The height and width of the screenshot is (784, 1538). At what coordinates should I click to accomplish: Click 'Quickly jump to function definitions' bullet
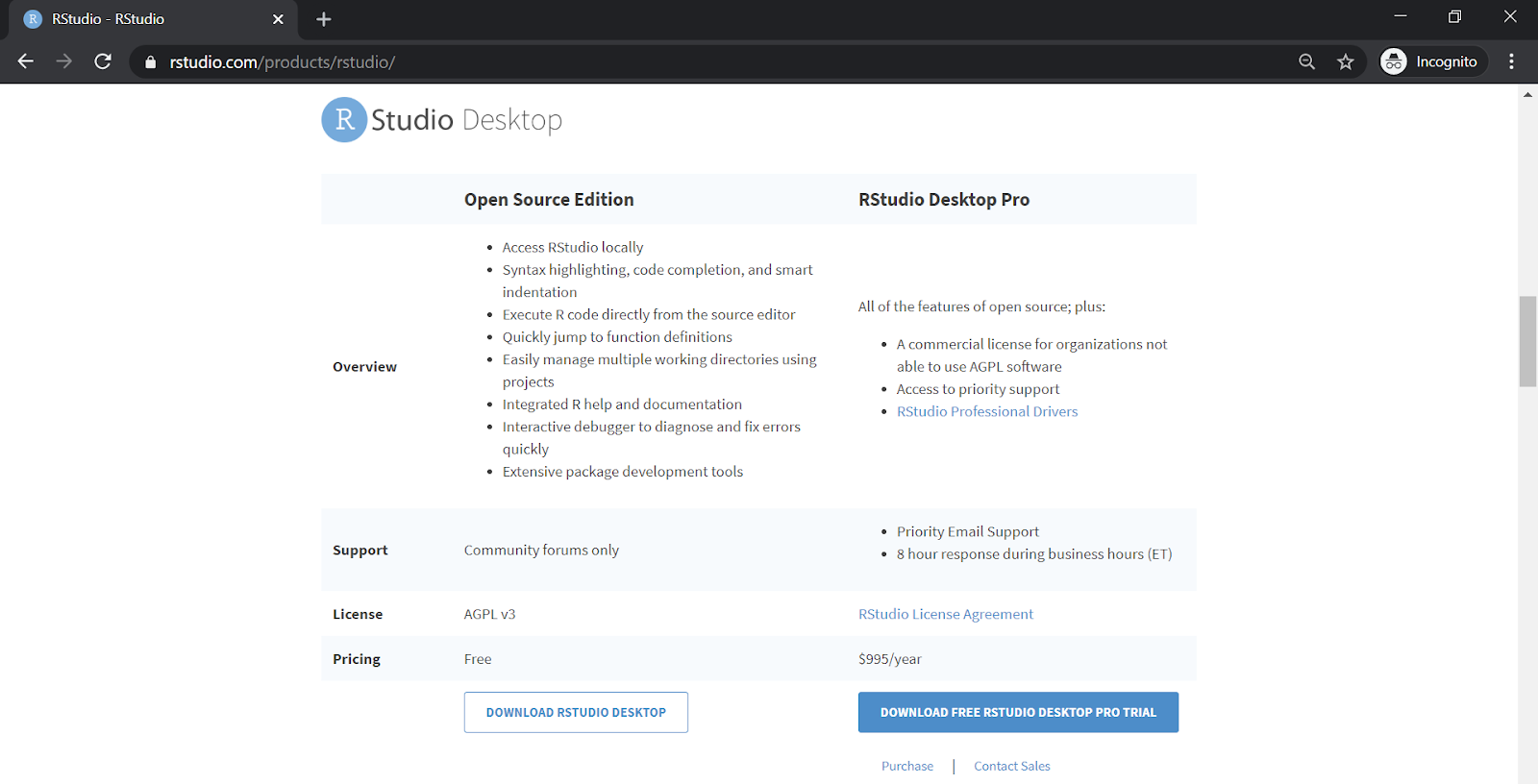coord(617,337)
